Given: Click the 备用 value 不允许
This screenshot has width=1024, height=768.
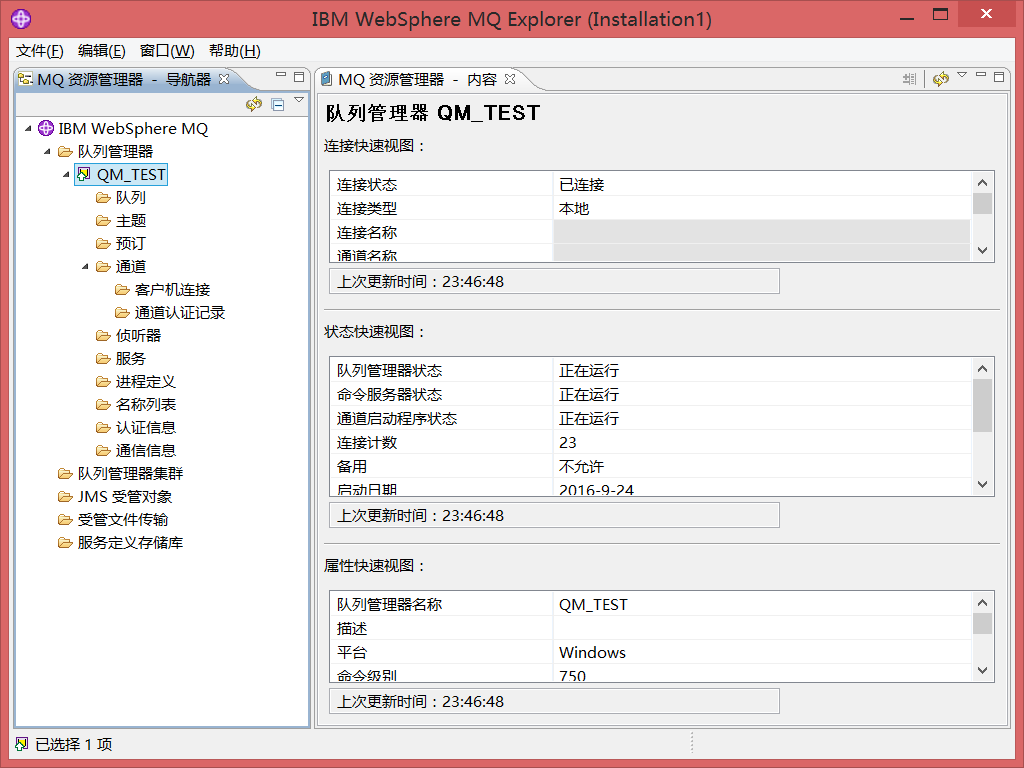Looking at the screenshot, I should [x=582, y=467].
